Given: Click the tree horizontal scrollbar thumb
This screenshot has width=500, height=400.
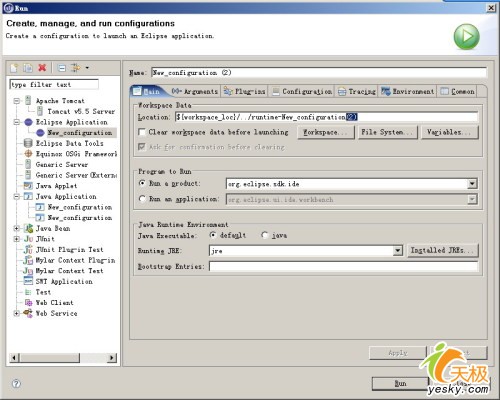Looking at the screenshot, I should coord(49,358).
